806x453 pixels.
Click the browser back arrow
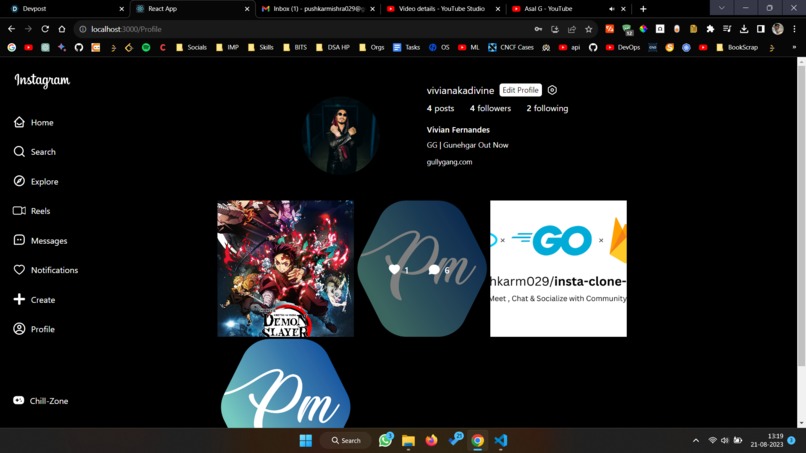tap(11, 29)
